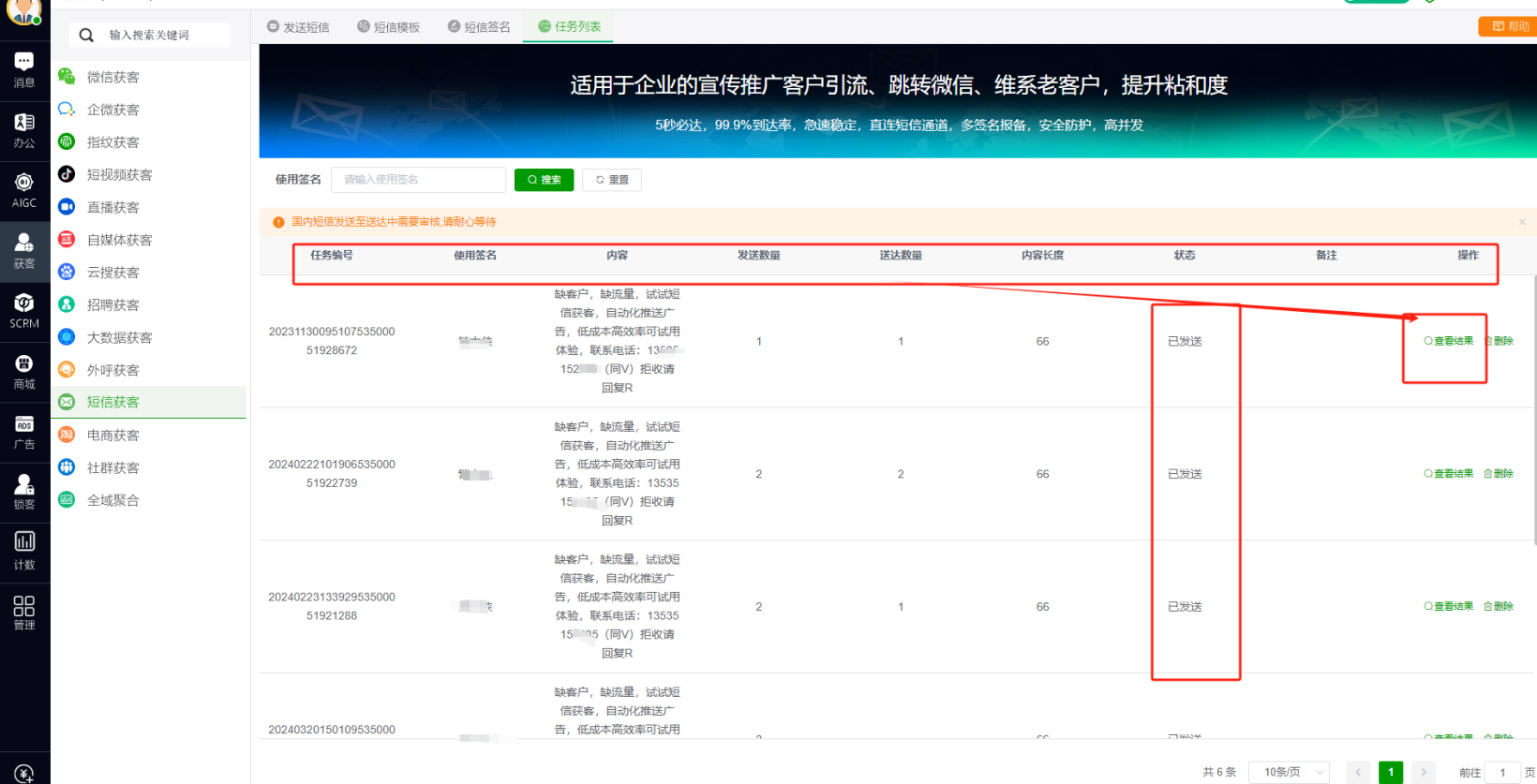Image resolution: width=1537 pixels, height=784 pixels.
Task: Select the 任务列表 tab
Action: point(570,26)
